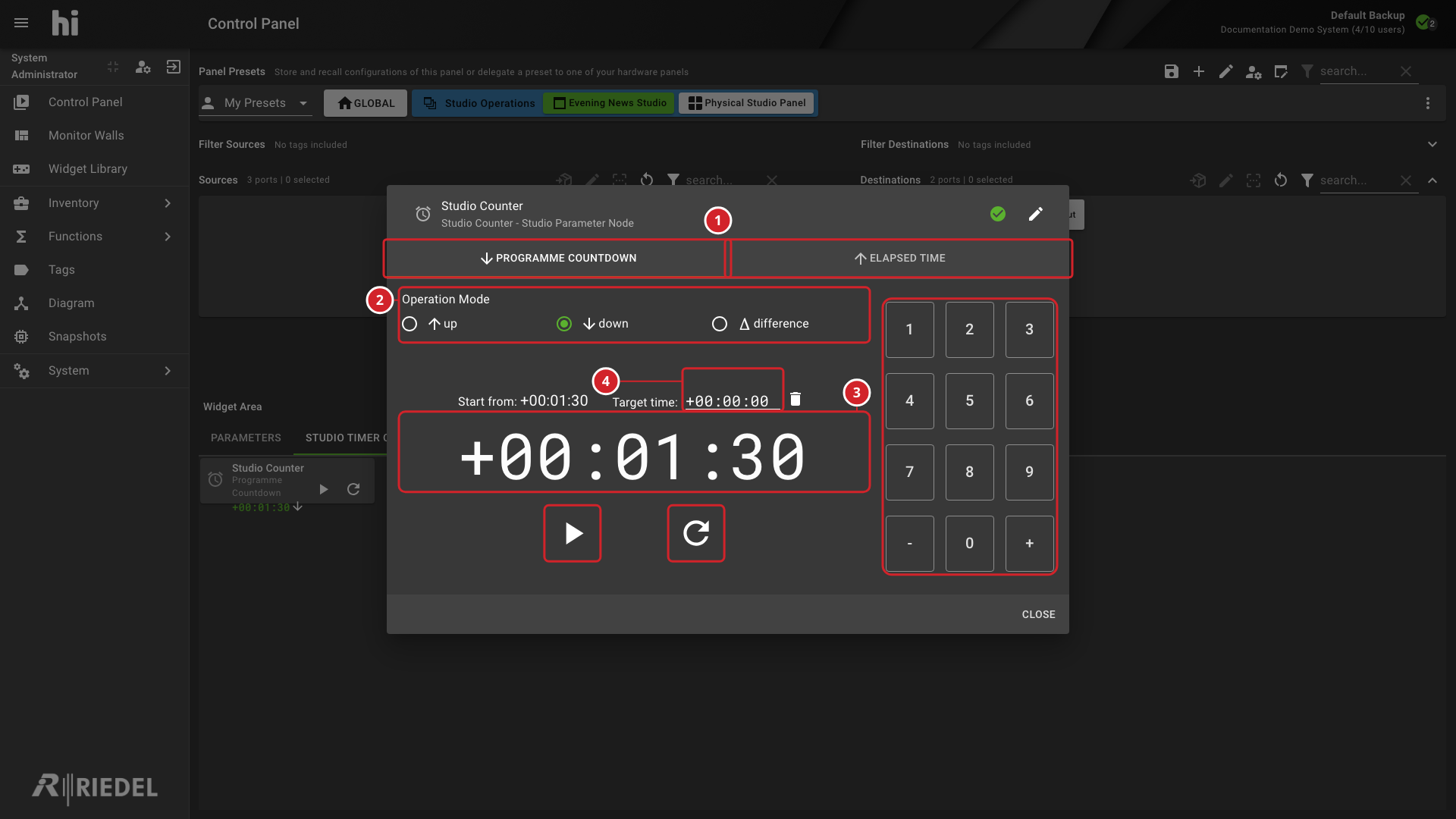Open the Parameters tab in Widget Area

click(x=246, y=438)
